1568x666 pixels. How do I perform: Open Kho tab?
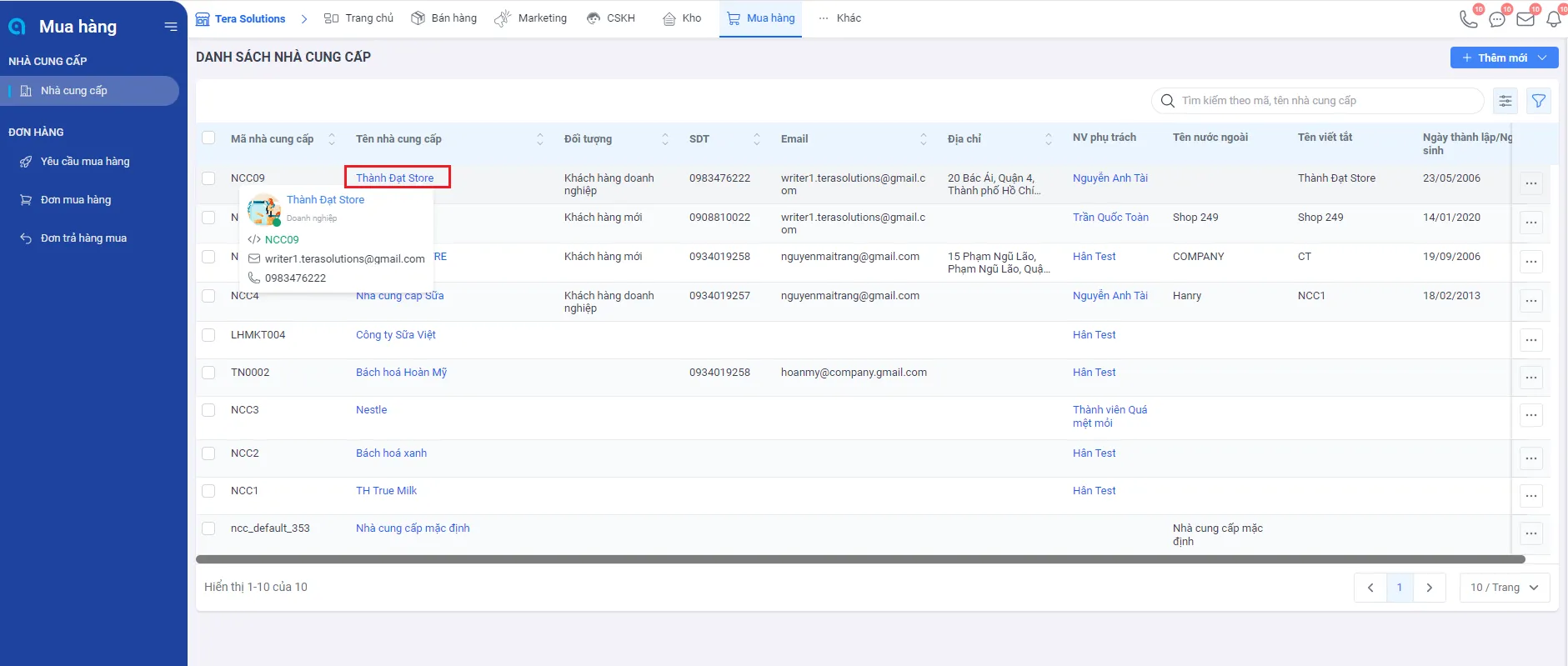point(682,18)
